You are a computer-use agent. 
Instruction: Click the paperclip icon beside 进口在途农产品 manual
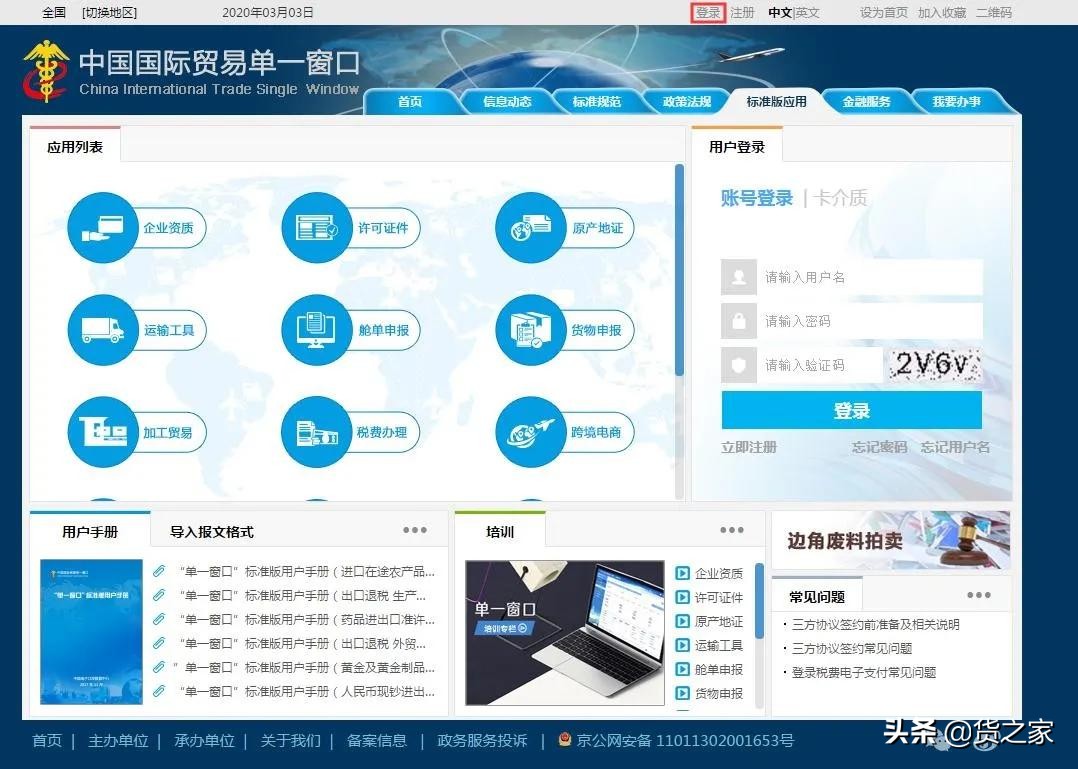click(161, 570)
